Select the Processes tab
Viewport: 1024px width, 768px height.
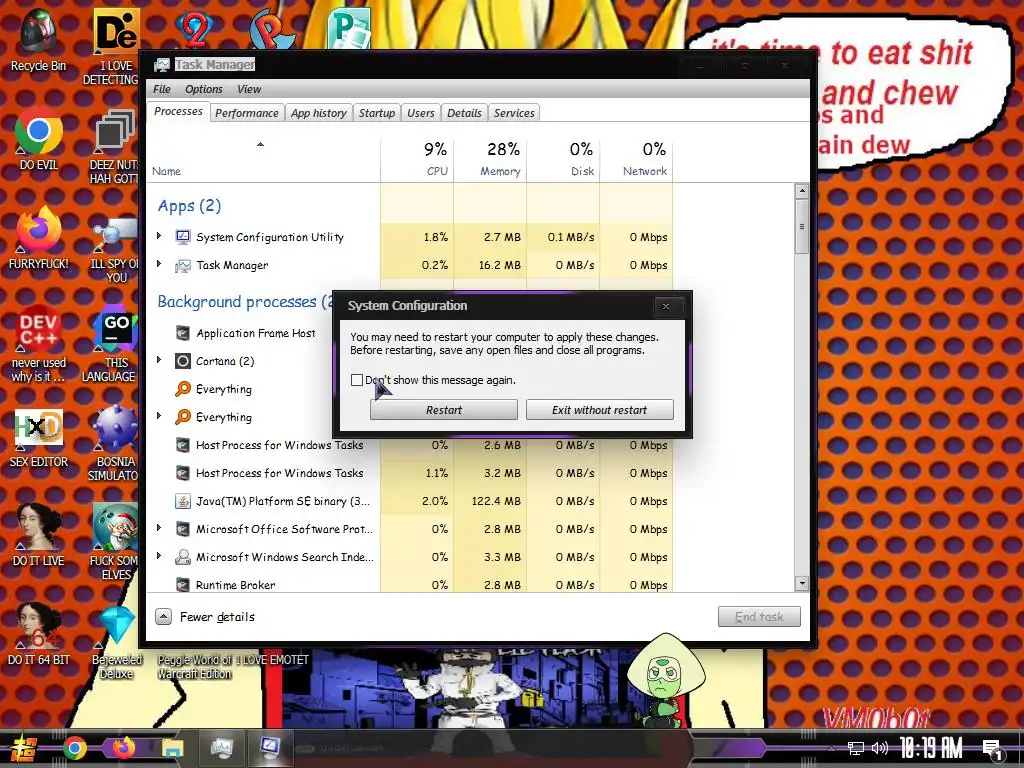click(178, 112)
